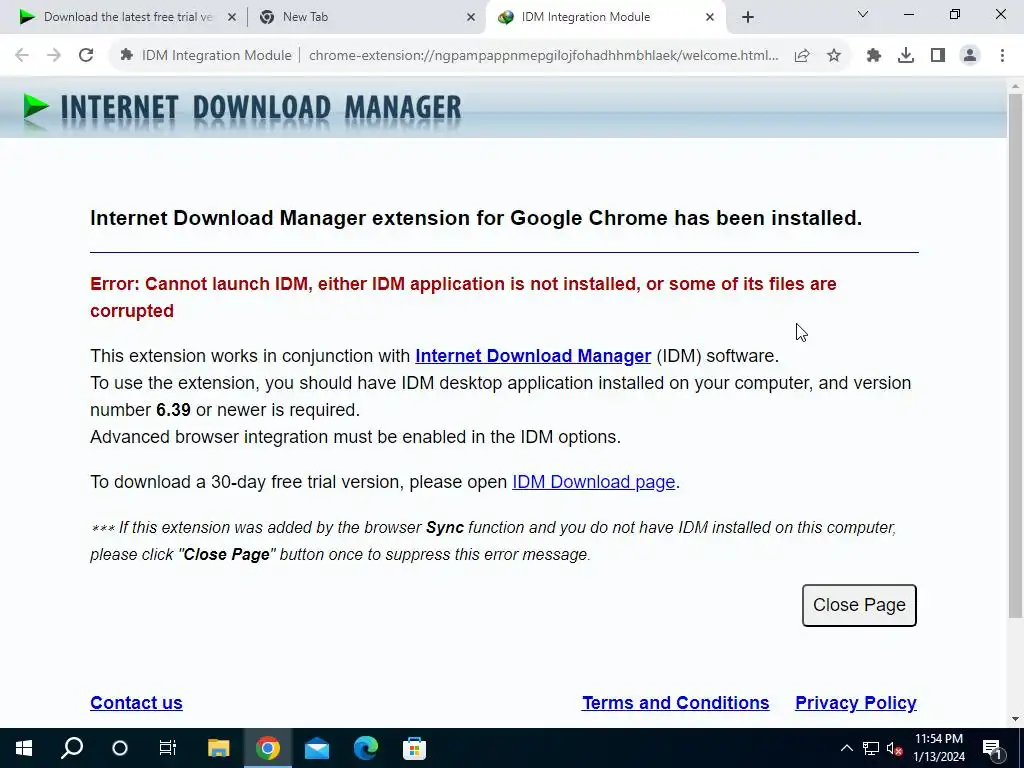Screen dimensions: 1024x768
Task: Expand the tab search chevron
Action: pyautogui.click(x=863, y=14)
